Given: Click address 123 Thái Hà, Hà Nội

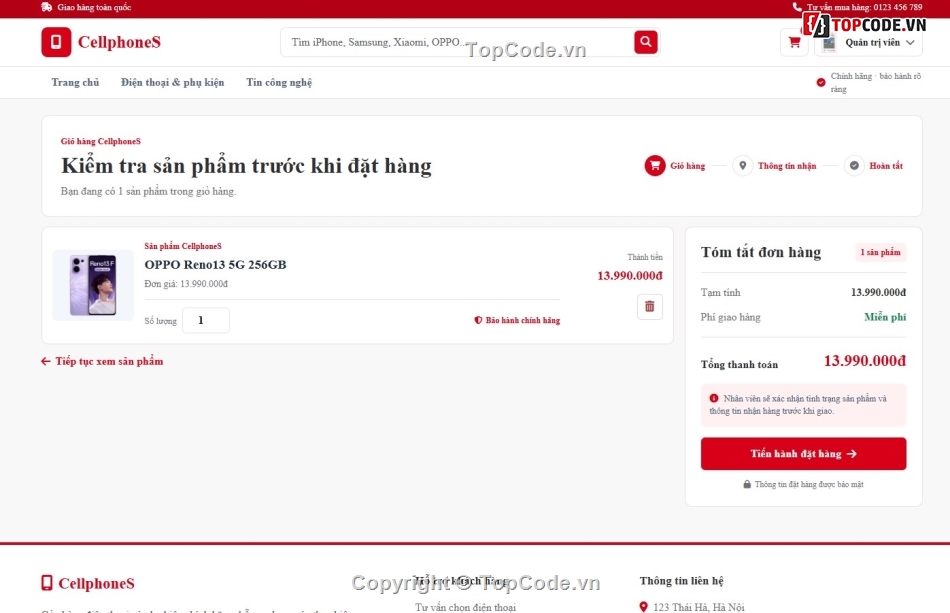Looking at the screenshot, I should (699, 607).
